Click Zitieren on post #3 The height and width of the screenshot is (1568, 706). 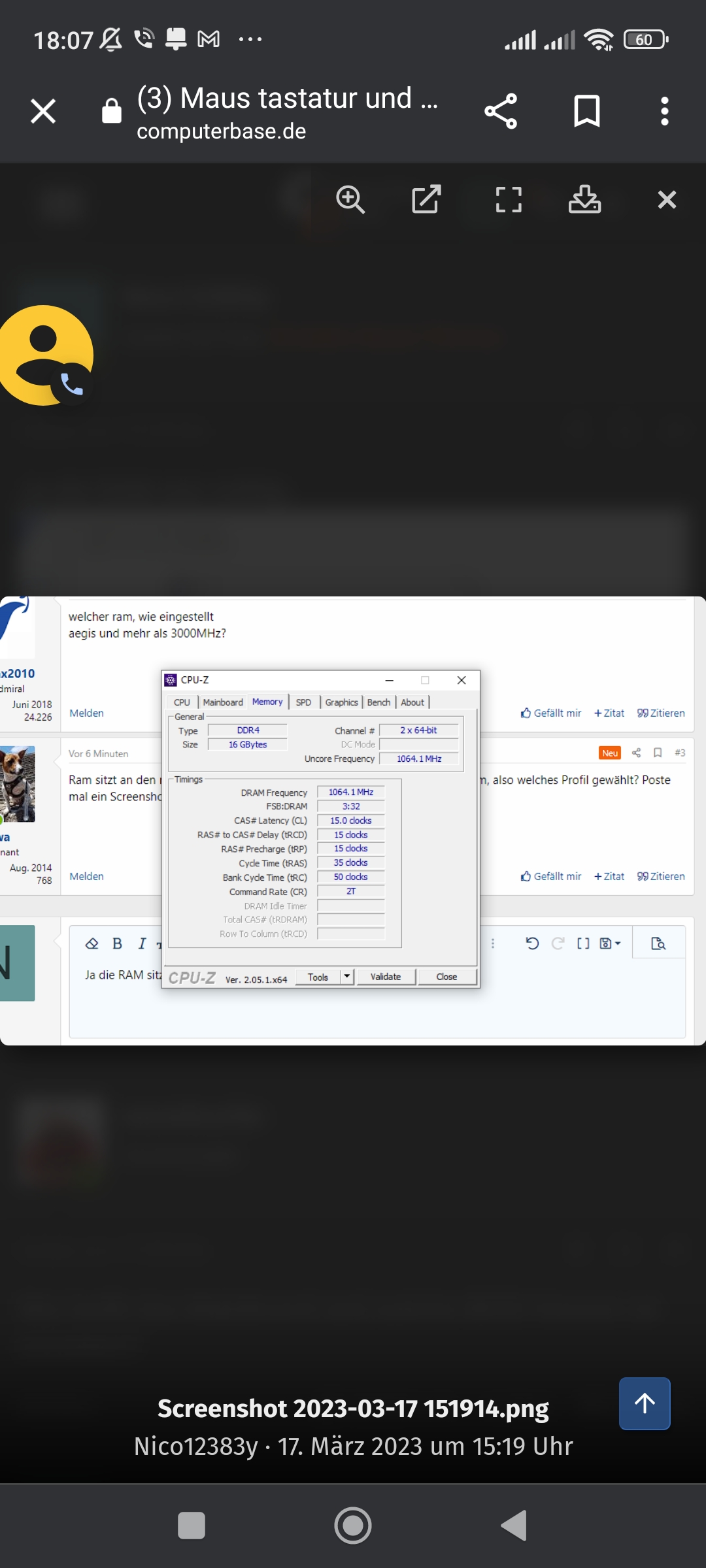[661, 876]
